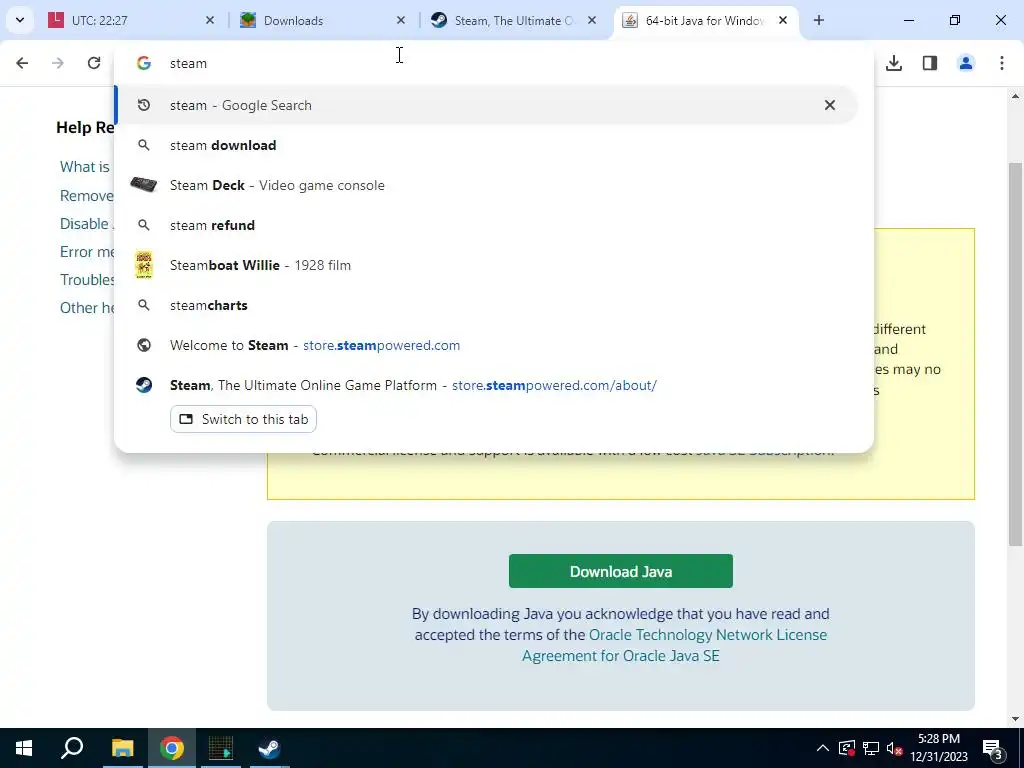Open the 'Disable' help link
The height and width of the screenshot is (768, 1024).
tap(85, 224)
